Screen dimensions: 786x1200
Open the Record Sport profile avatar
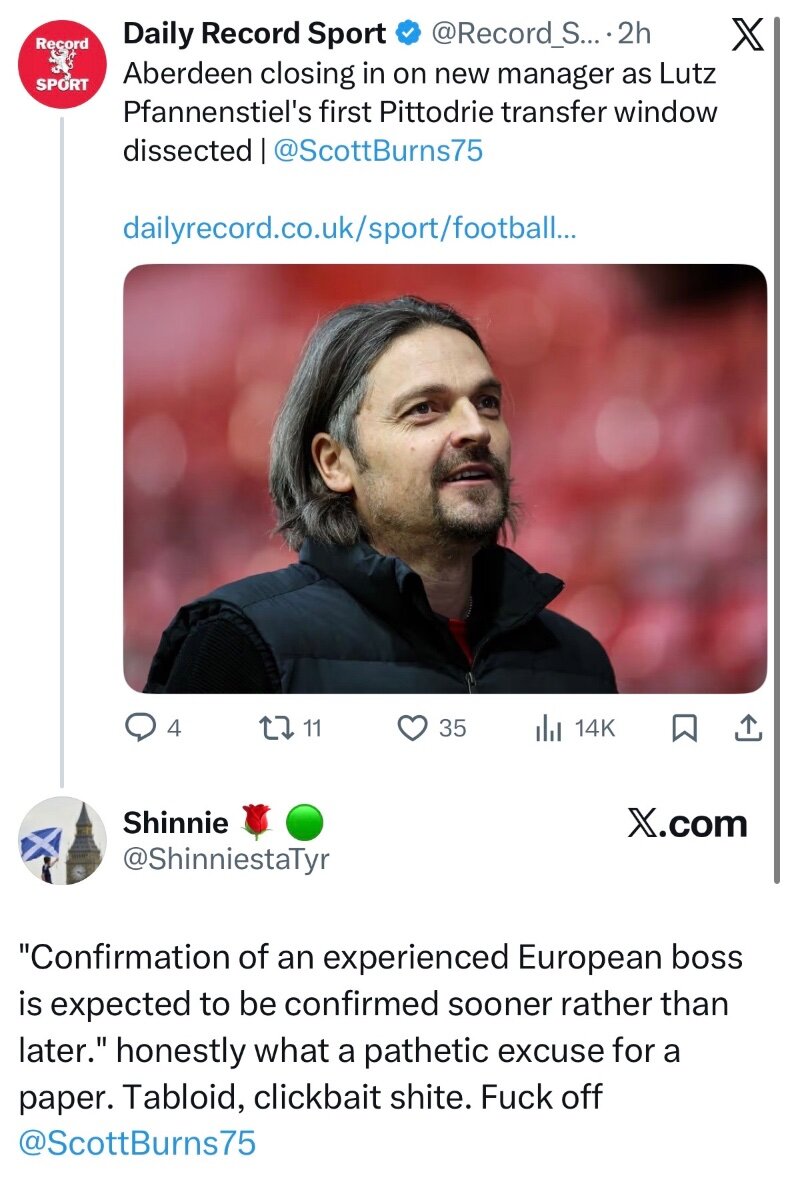(62, 62)
